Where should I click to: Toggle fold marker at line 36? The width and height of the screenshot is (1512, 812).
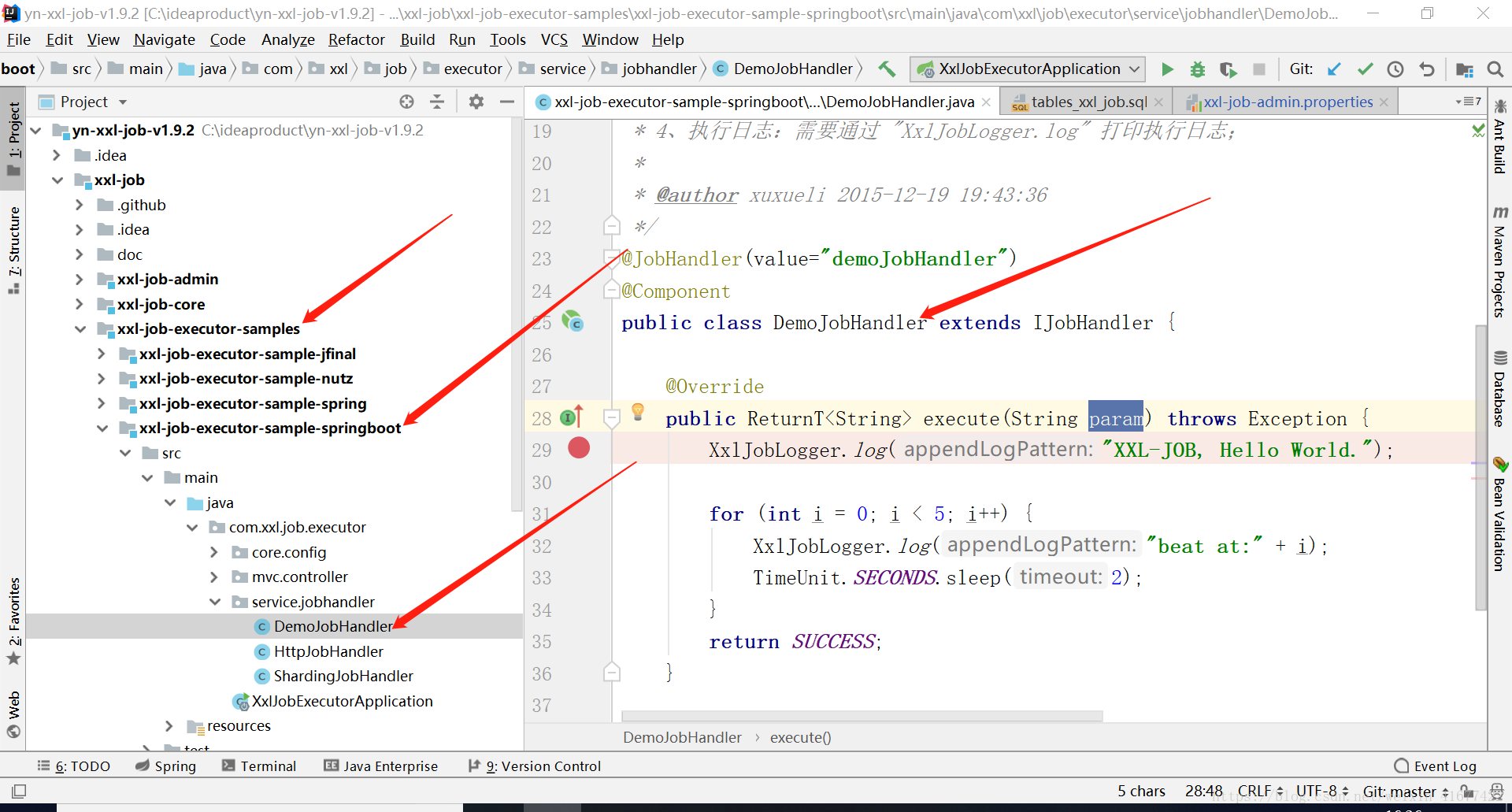pyautogui.click(x=611, y=673)
